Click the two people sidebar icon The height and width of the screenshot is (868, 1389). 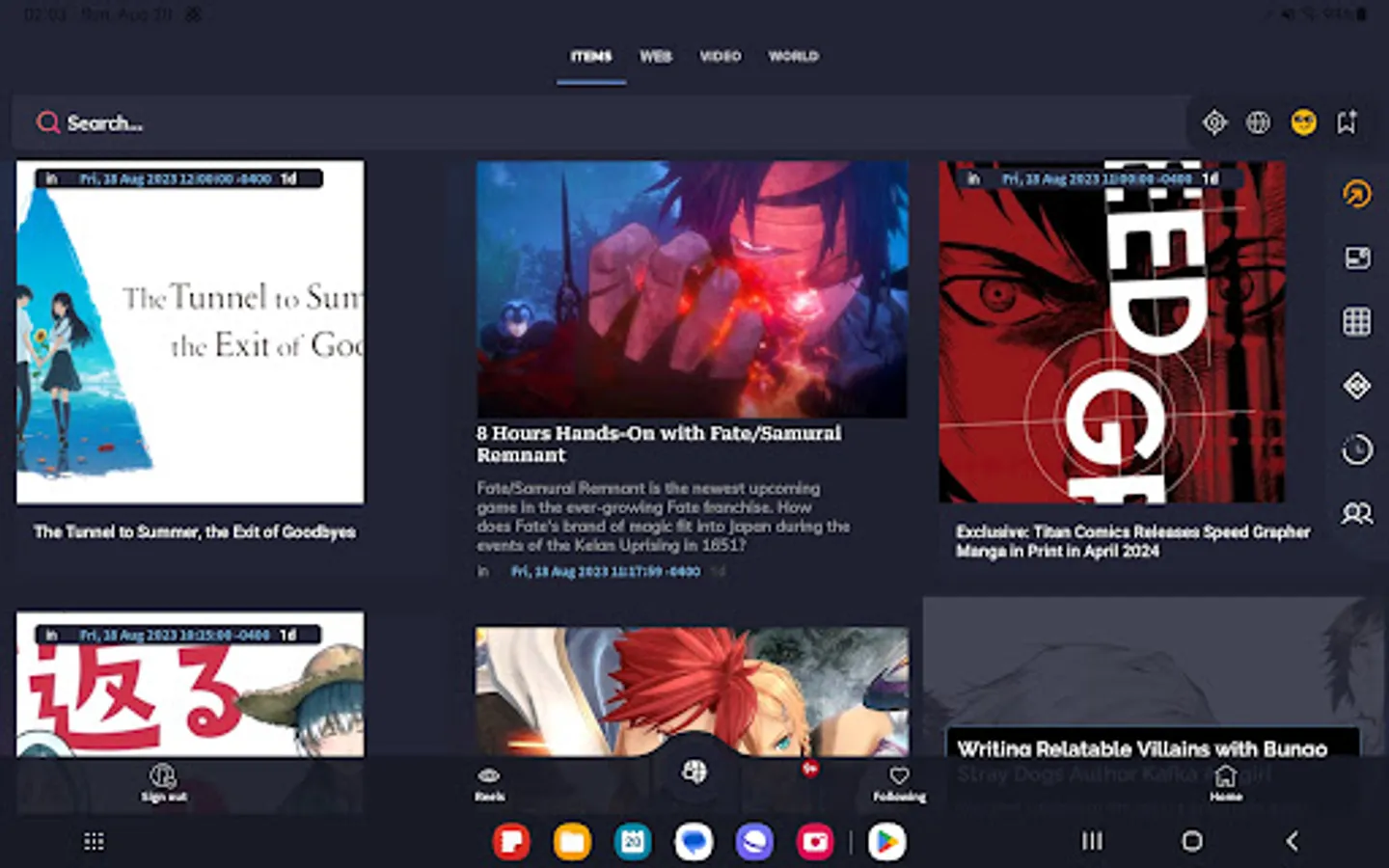[x=1357, y=513]
